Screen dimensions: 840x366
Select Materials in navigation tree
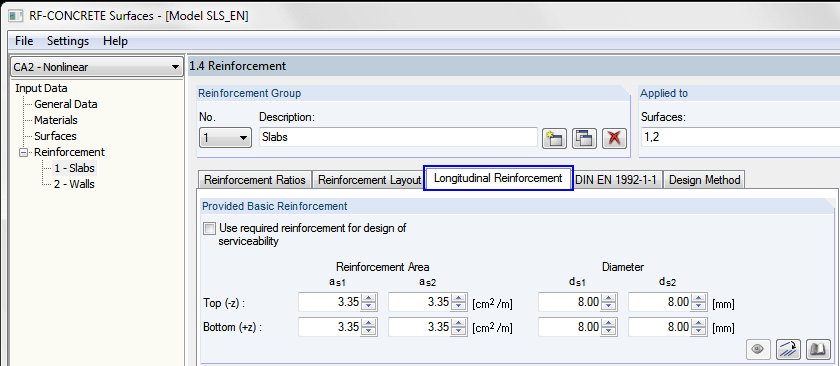[x=56, y=120]
